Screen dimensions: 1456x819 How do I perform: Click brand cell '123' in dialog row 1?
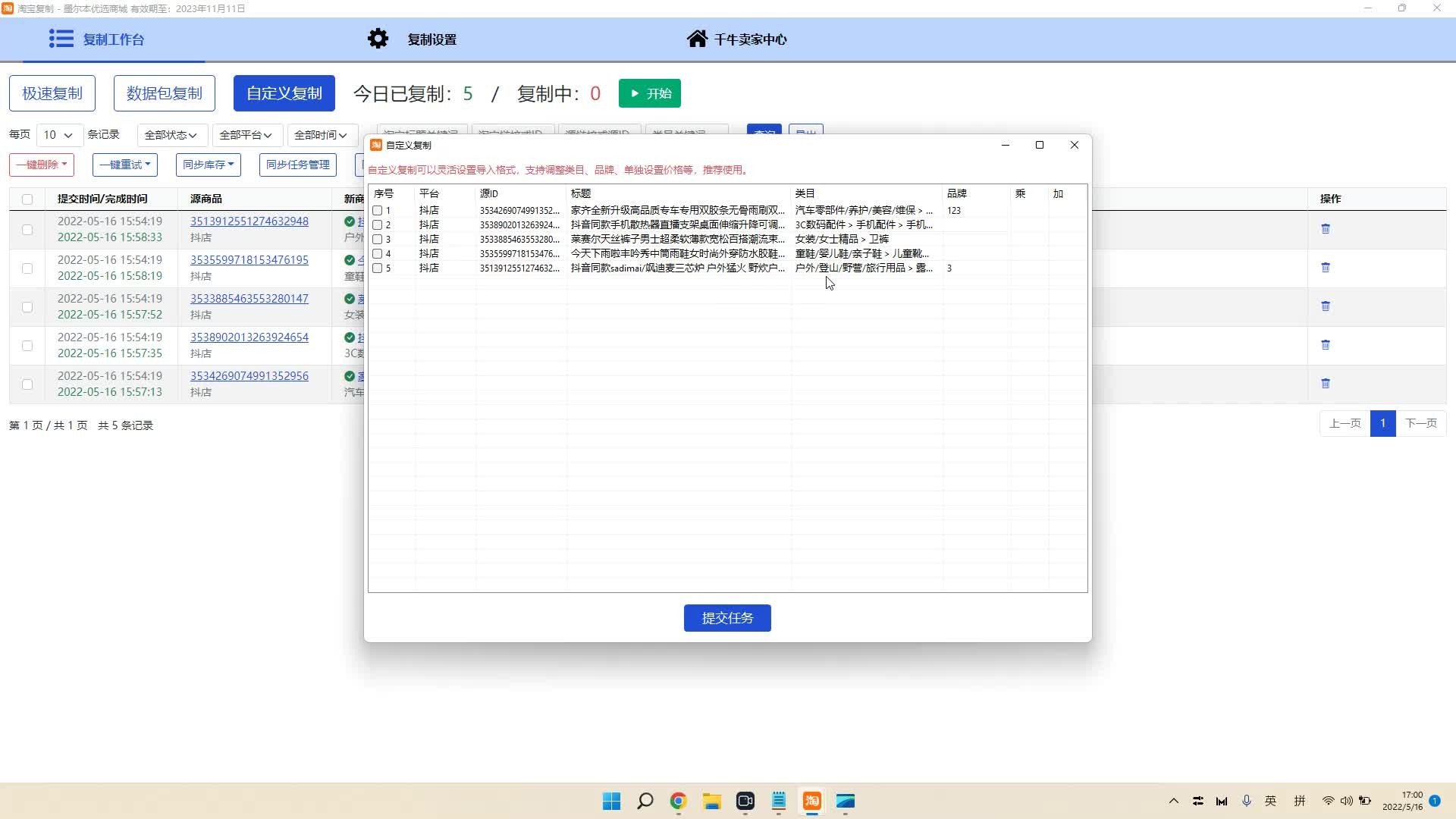coord(954,211)
